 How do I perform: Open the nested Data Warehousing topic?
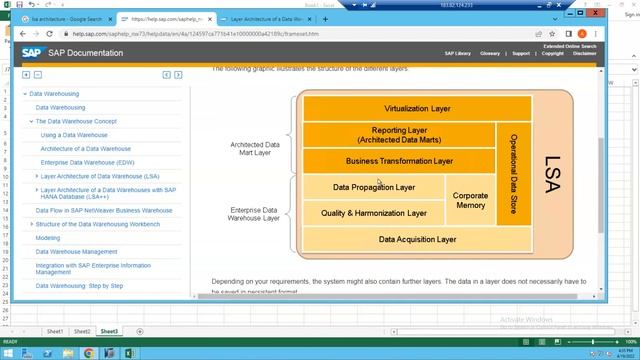(x=60, y=107)
